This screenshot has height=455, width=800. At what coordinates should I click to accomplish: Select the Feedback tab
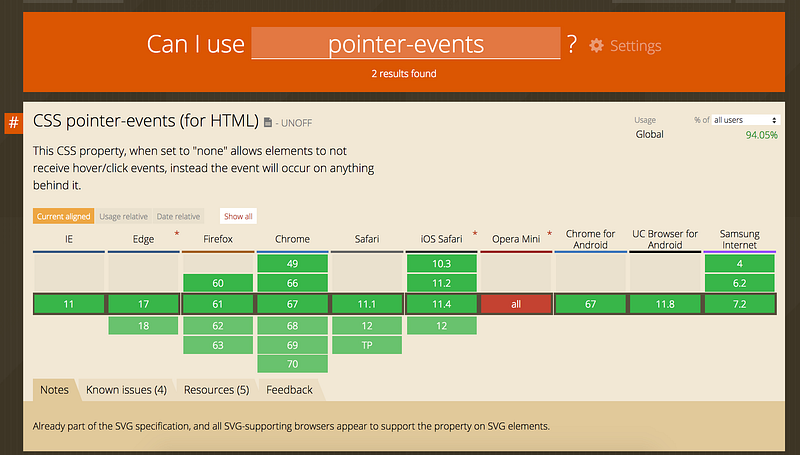point(289,390)
